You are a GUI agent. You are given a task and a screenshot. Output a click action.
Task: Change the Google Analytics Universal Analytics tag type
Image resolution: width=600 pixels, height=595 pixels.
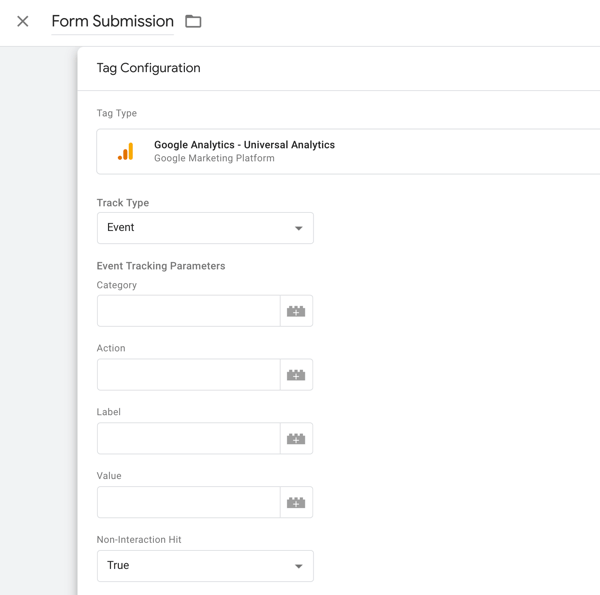tap(348, 152)
